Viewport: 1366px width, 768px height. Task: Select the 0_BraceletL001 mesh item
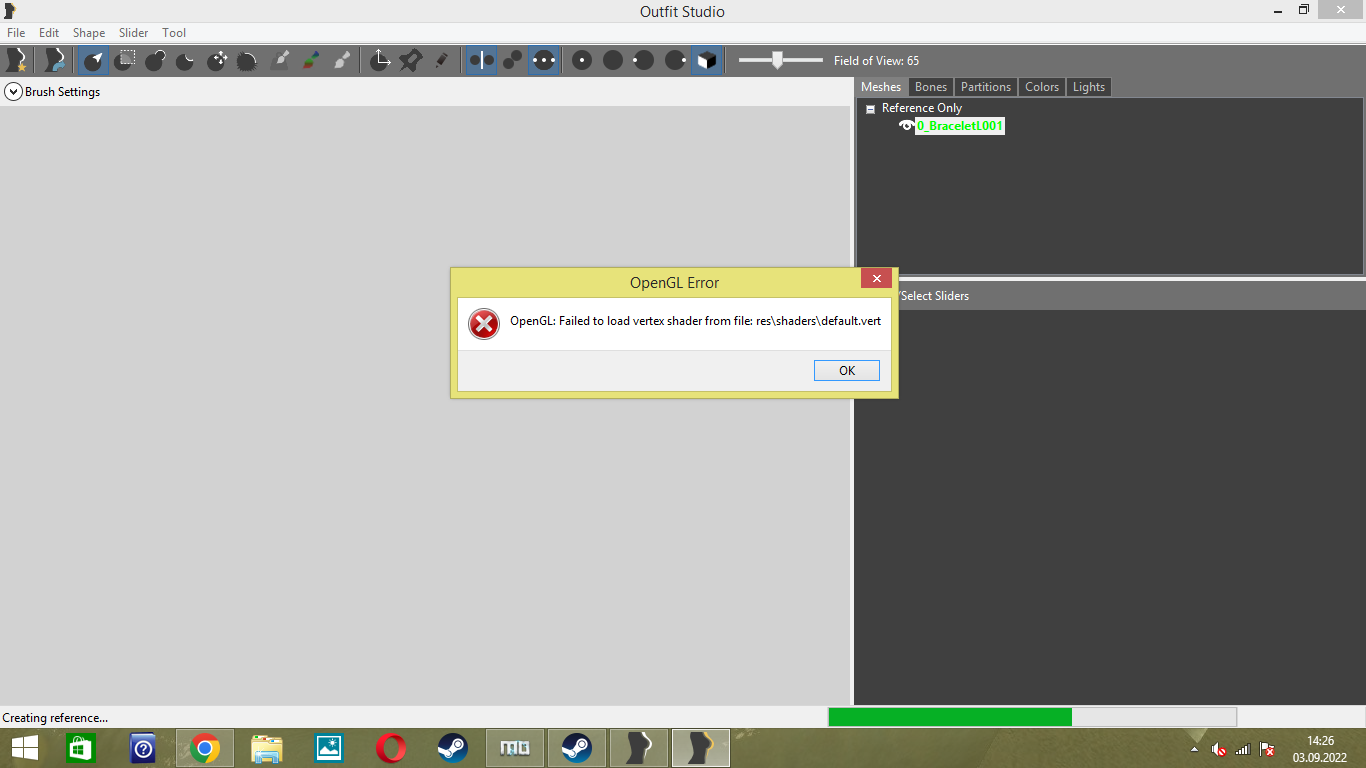click(x=960, y=126)
